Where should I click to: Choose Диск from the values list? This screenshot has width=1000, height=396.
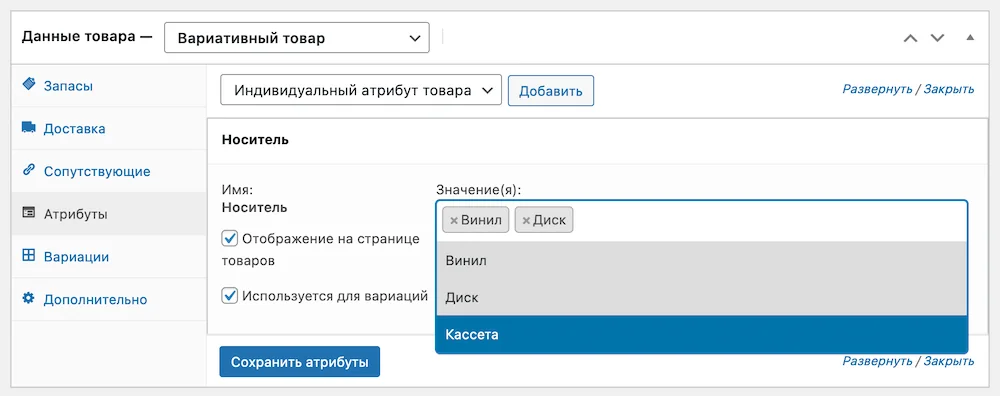click(702, 297)
